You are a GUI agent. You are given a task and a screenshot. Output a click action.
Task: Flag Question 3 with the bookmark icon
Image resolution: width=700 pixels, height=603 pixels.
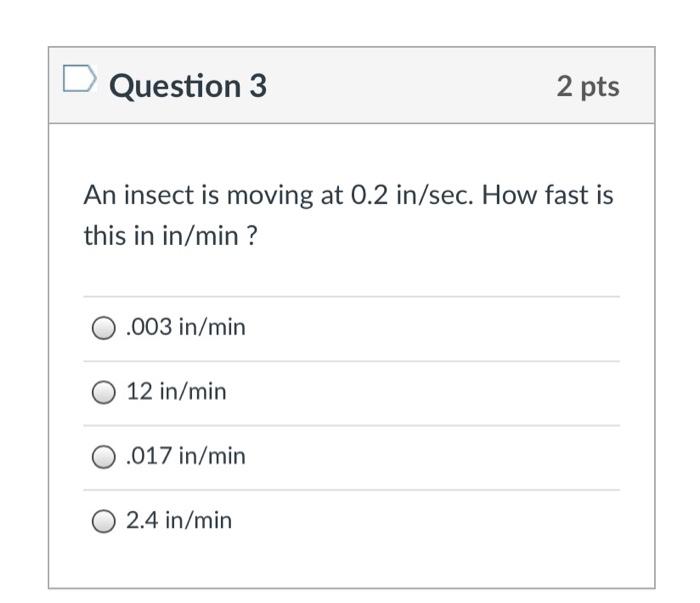[x=77, y=79]
